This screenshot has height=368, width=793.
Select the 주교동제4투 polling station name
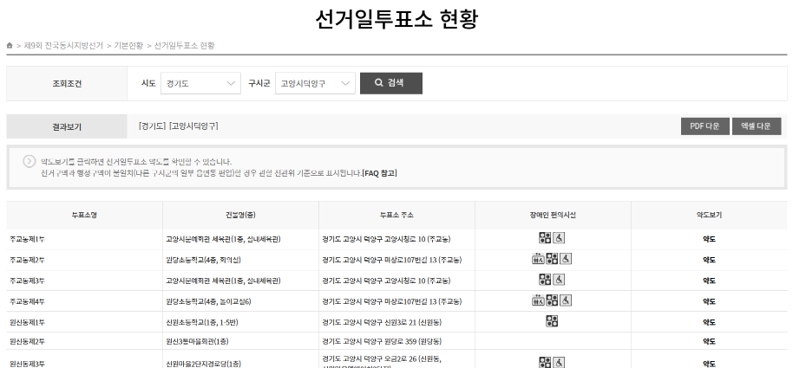[27, 302]
